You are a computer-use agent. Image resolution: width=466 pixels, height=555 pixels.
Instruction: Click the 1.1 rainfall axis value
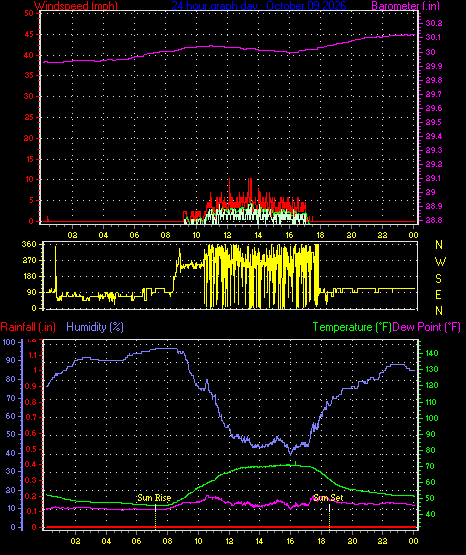(x=33, y=355)
